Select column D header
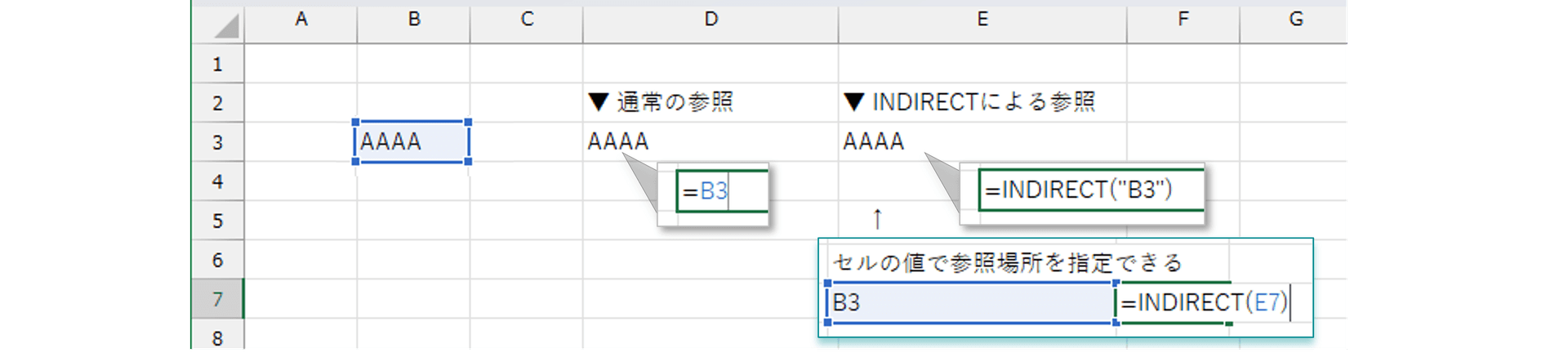 pyautogui.click(x=710, y=20)
